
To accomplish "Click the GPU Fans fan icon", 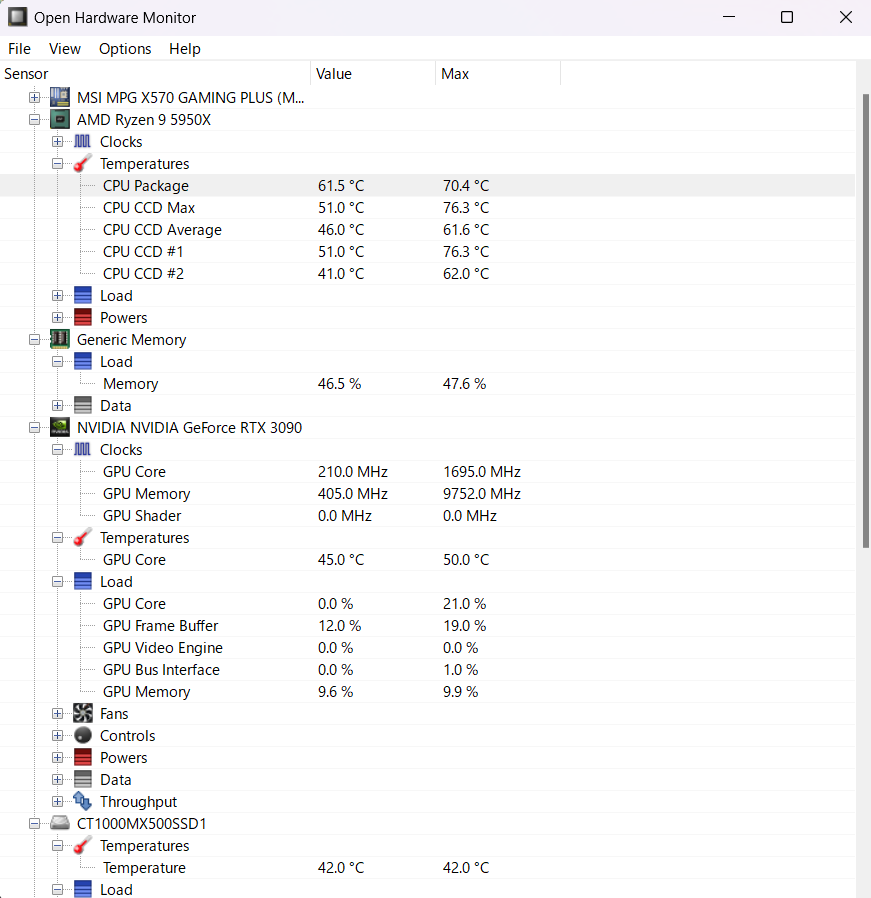I will click(82, 714).
